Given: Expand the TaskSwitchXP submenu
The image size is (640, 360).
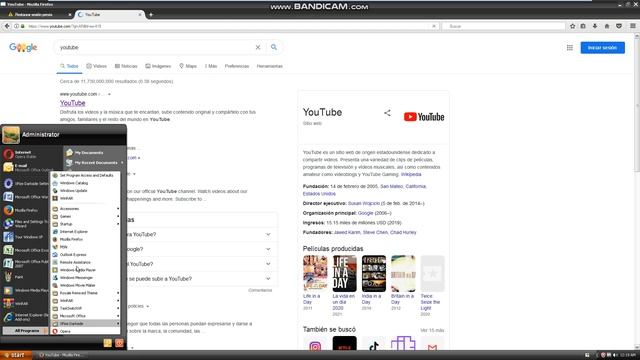Looking at the screenshot, I should pyautogui.click(x=85, y=308).
